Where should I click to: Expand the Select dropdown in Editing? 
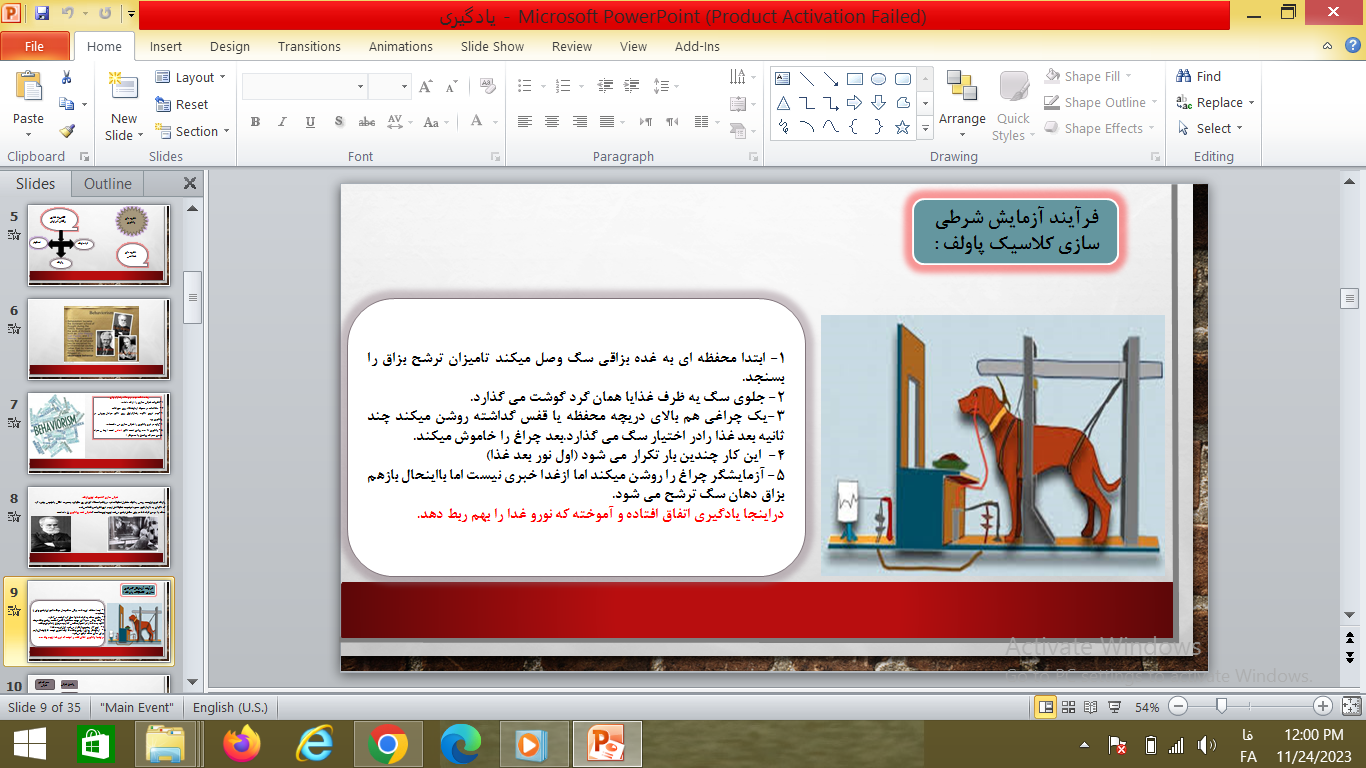(1212, 128)
